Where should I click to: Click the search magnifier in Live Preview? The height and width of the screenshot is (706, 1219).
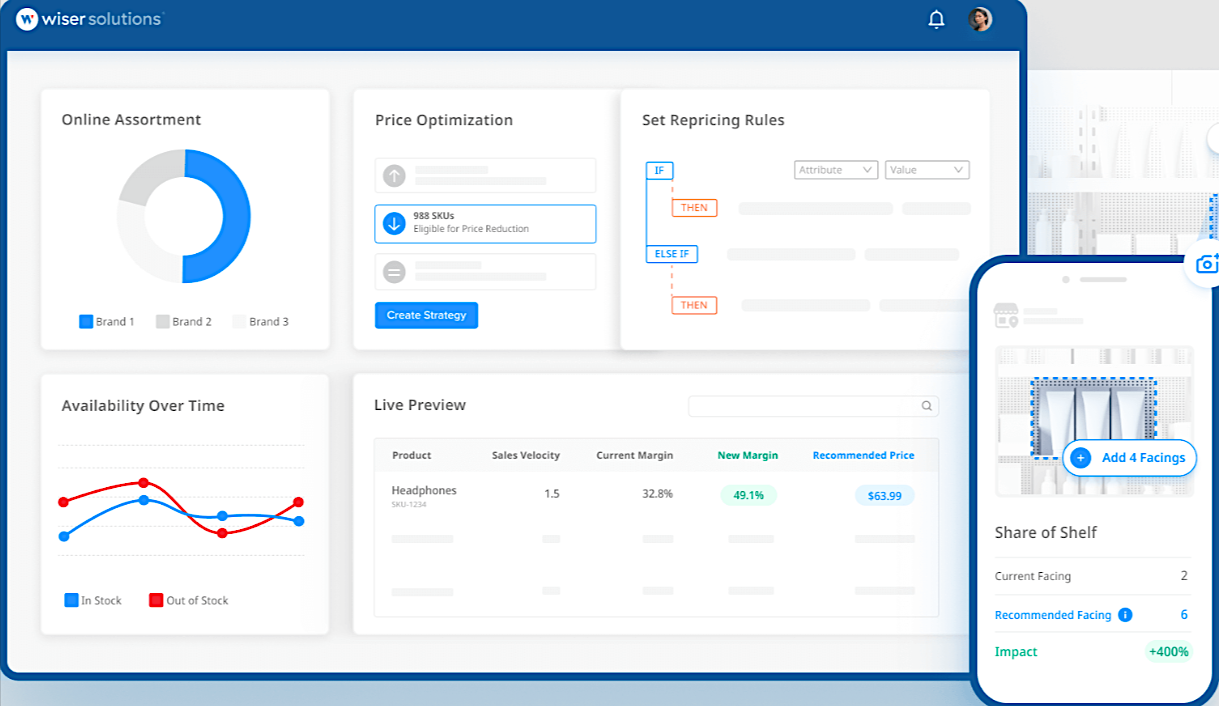pos(927,406)
